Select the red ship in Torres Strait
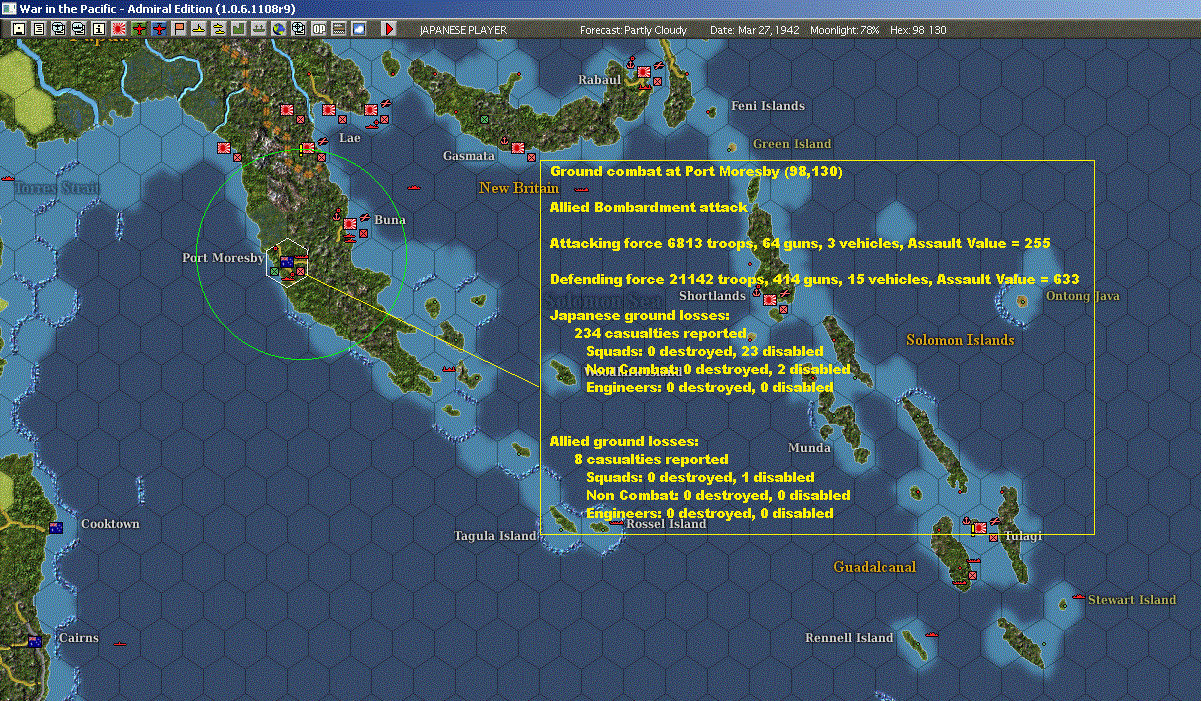 coord(9,178)
